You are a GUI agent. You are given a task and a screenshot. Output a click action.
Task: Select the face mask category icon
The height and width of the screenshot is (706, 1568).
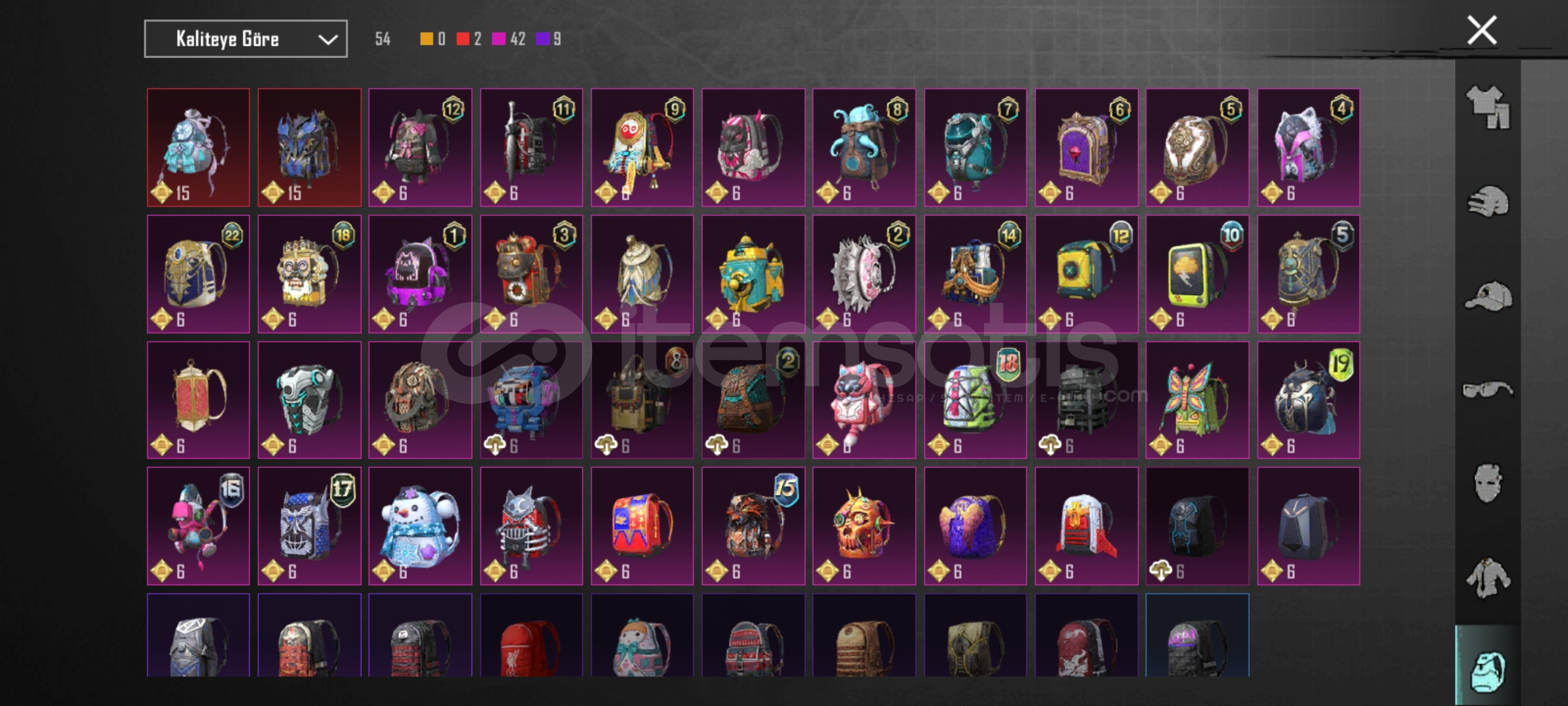(x=1488, y=483)
